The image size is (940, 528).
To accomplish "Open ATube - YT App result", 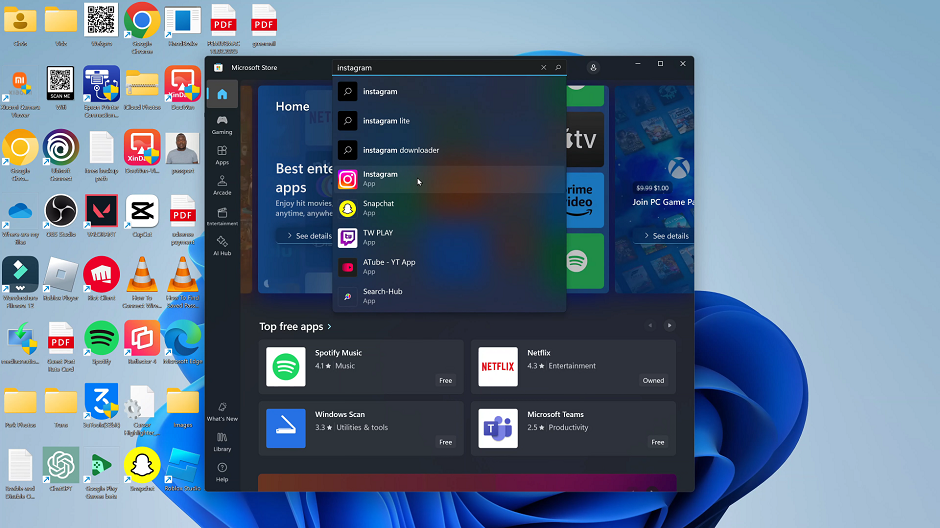I will (449, 267).
